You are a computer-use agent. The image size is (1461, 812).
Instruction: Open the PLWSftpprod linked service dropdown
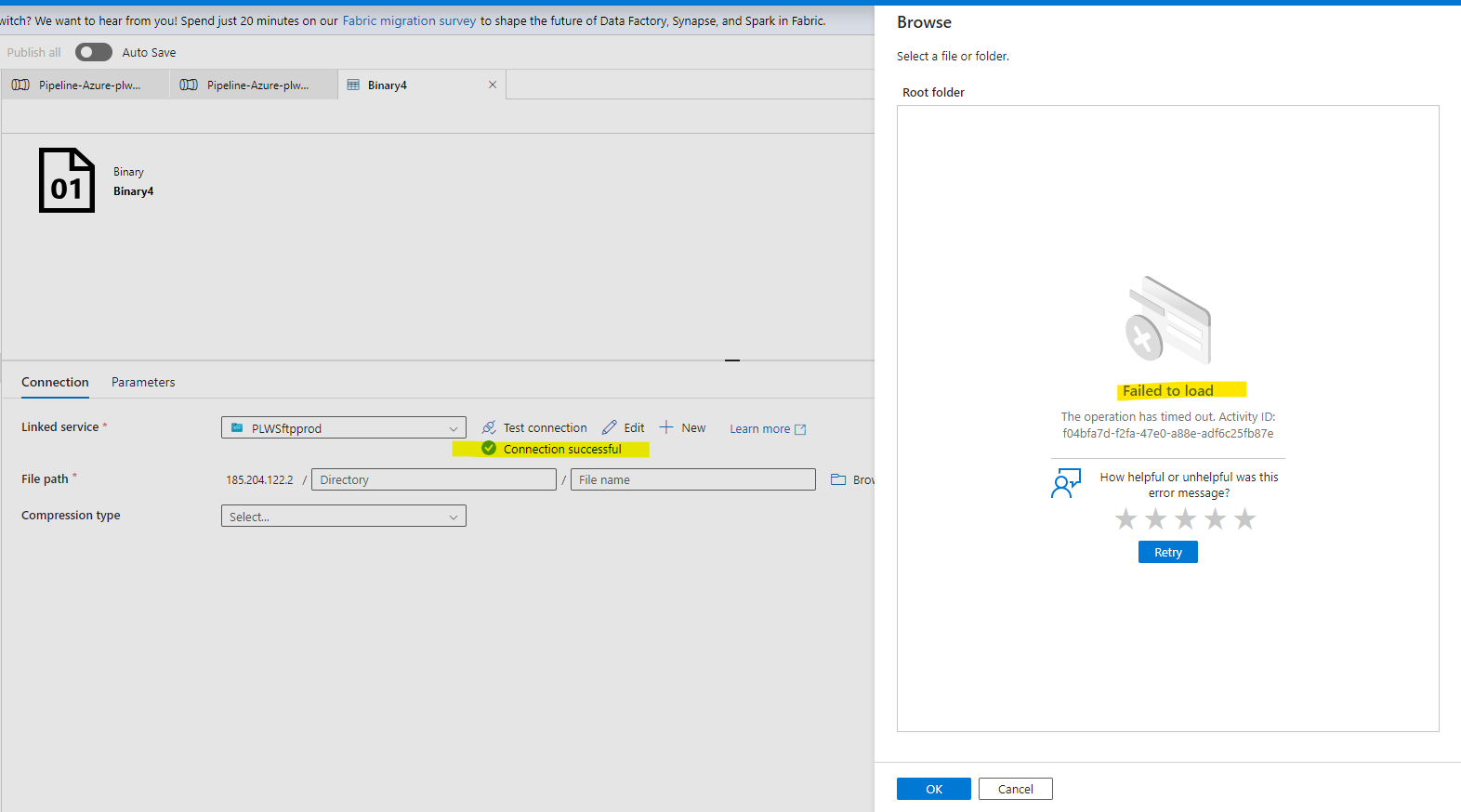point(344,427)
